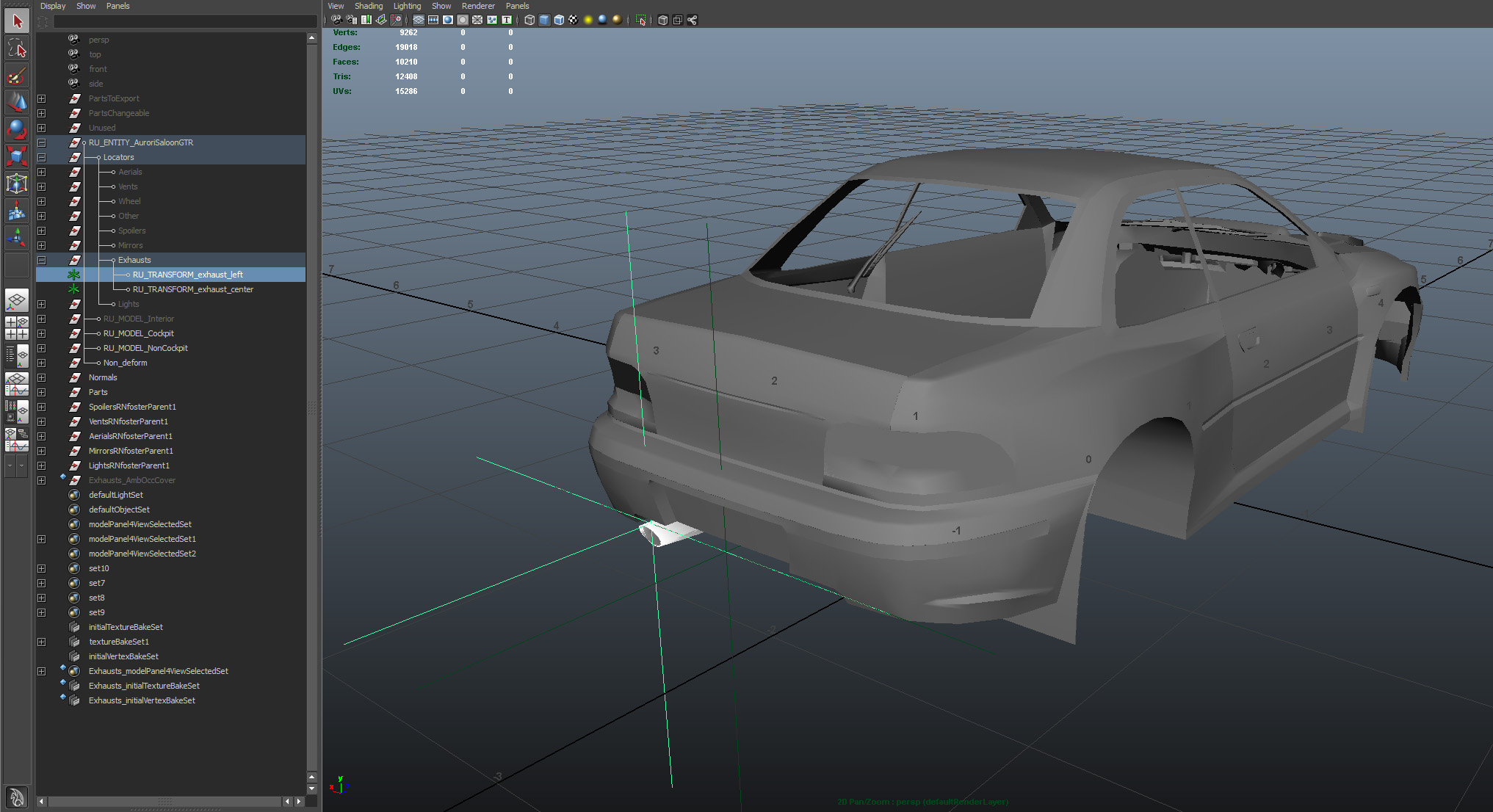Click the outliner horizontal scrollbar
Screen dimensions: 1493x812
(165, 802)
